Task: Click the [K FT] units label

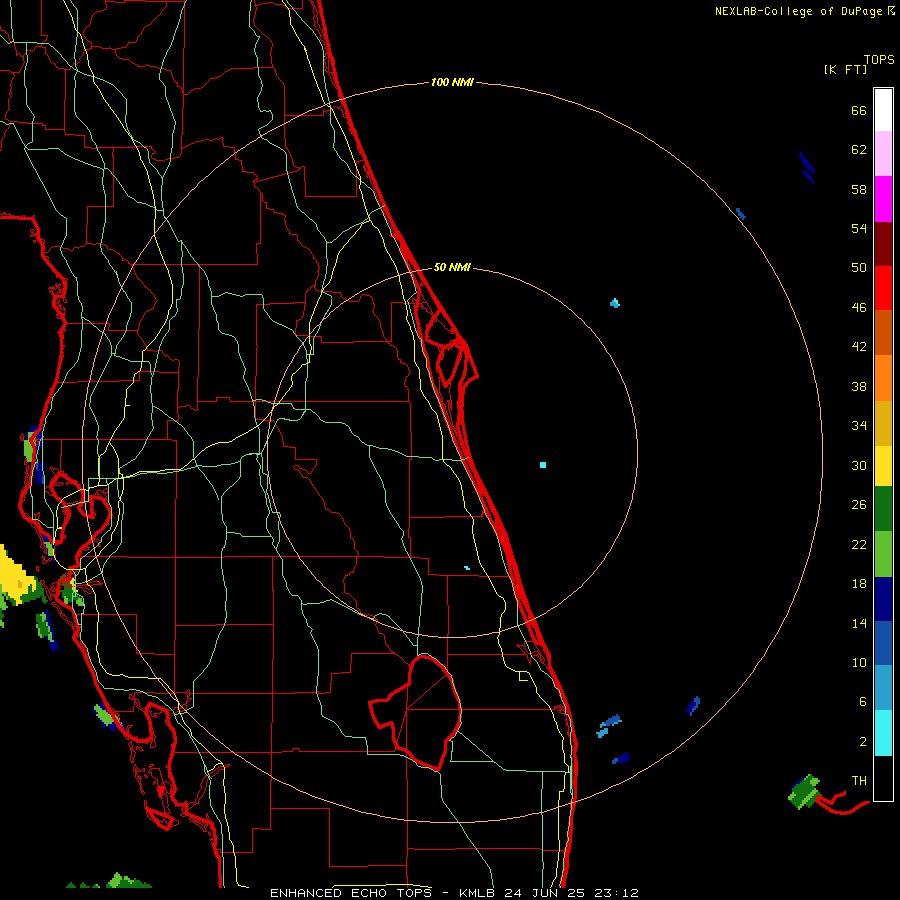Action: 845,69
